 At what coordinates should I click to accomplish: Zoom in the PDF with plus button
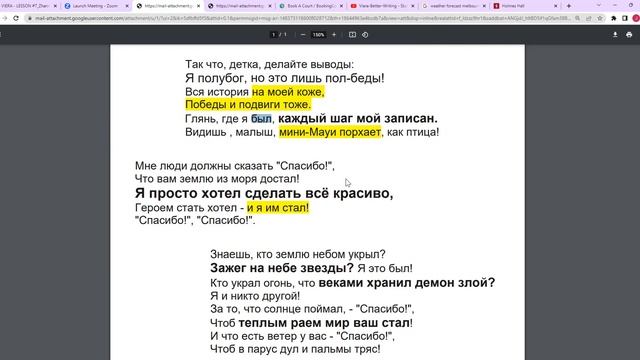click(x=334, y=35)
